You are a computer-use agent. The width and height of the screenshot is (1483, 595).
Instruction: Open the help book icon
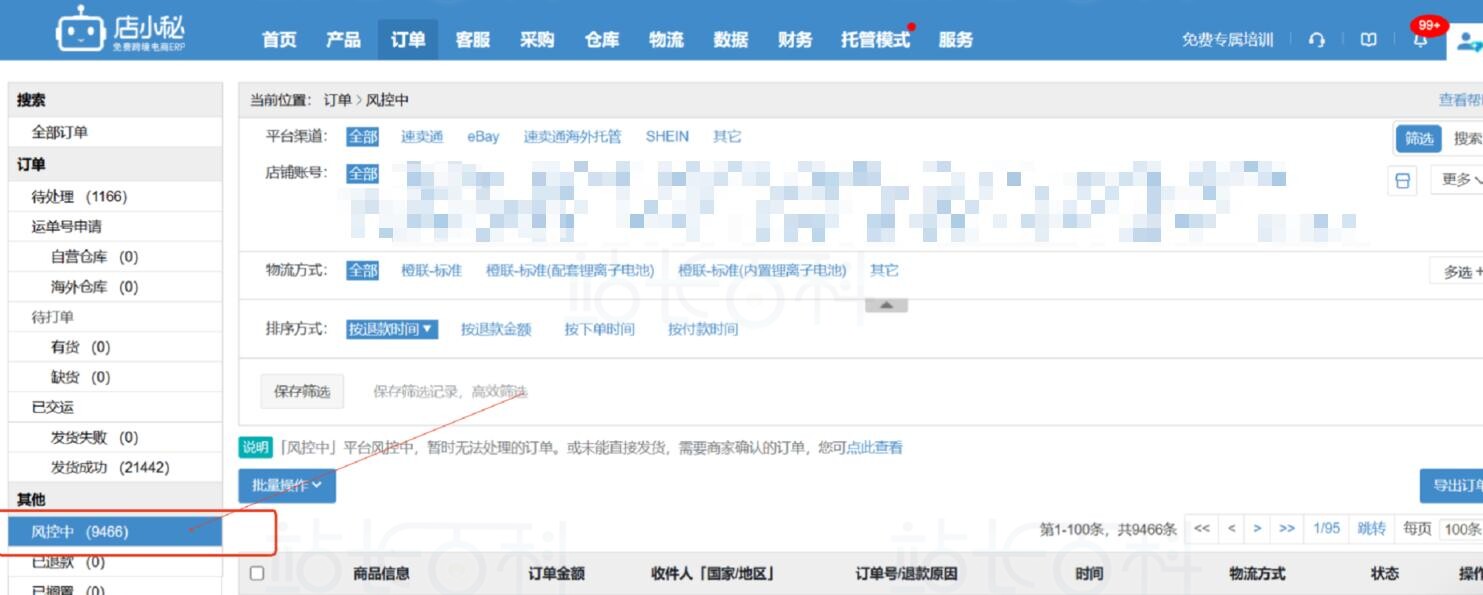click(x=1368, y=40)
